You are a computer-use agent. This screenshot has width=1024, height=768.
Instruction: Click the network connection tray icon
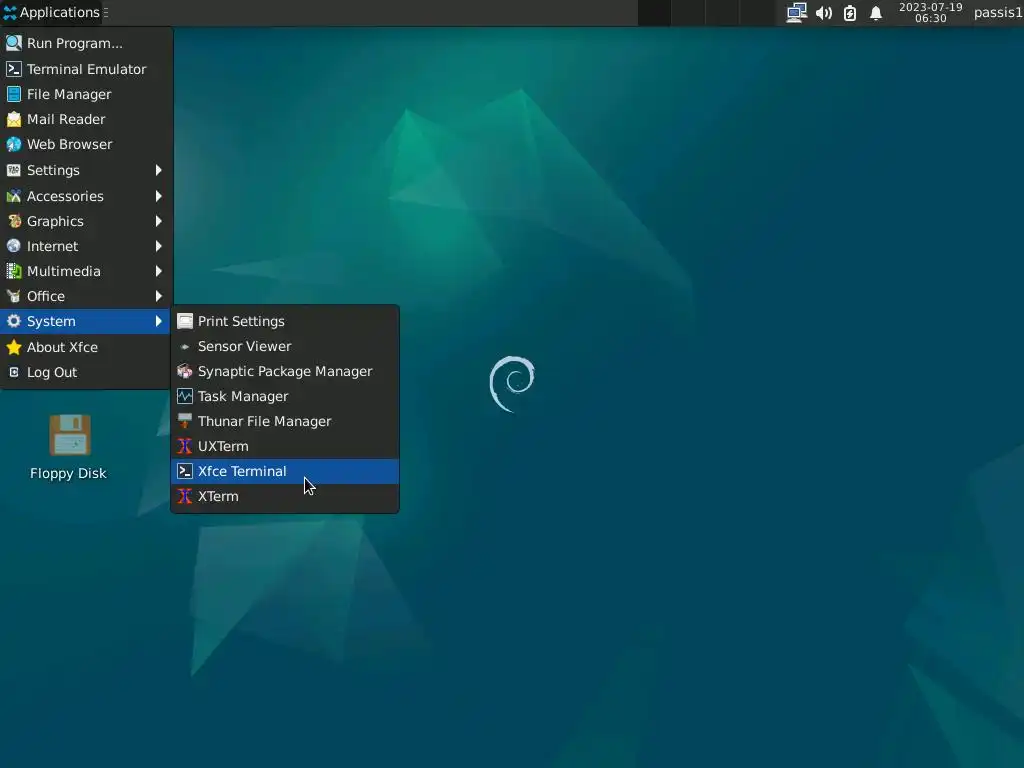pos(797,12)
